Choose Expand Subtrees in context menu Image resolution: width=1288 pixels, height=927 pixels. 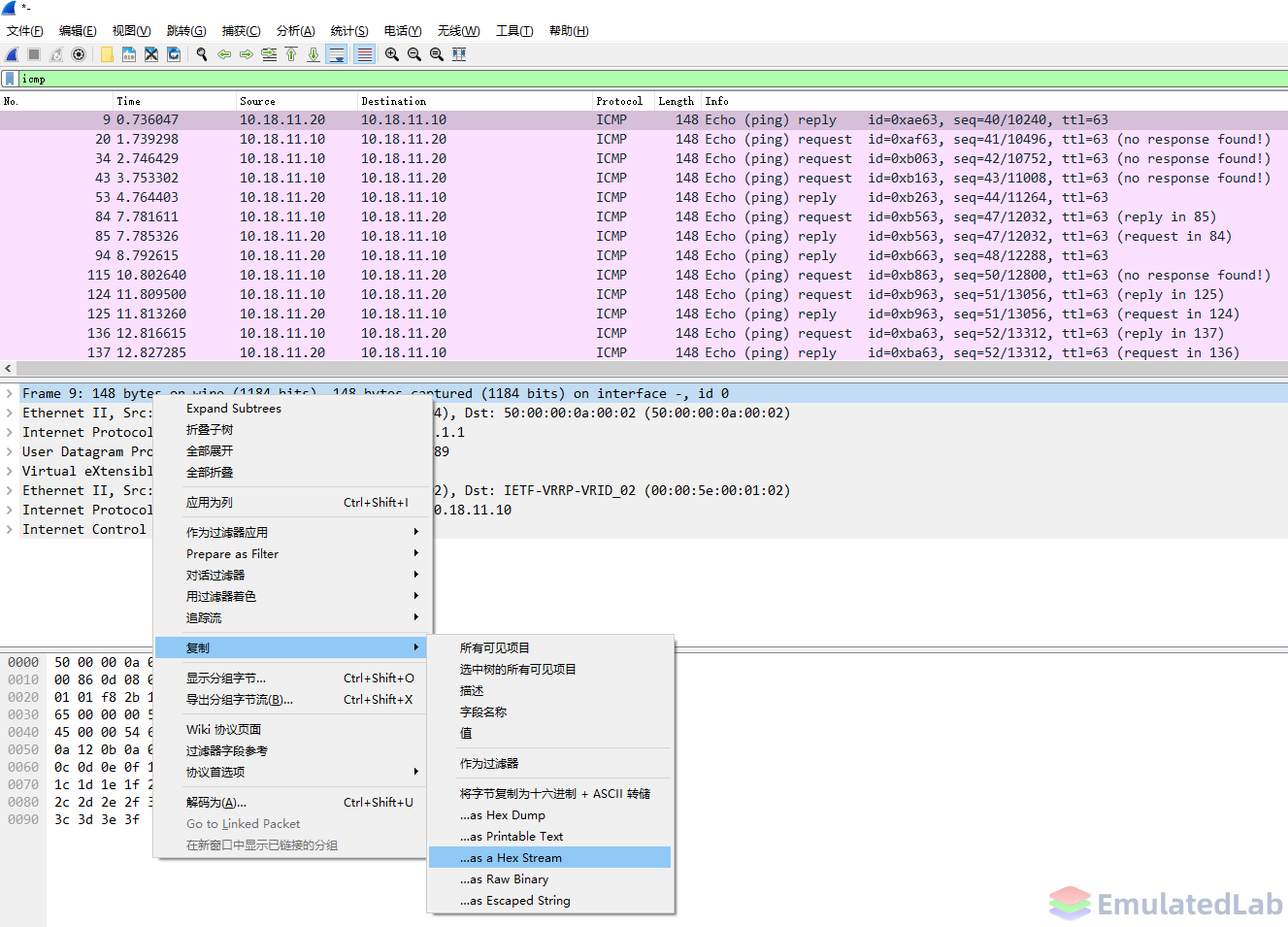click(x=292, y=408)
